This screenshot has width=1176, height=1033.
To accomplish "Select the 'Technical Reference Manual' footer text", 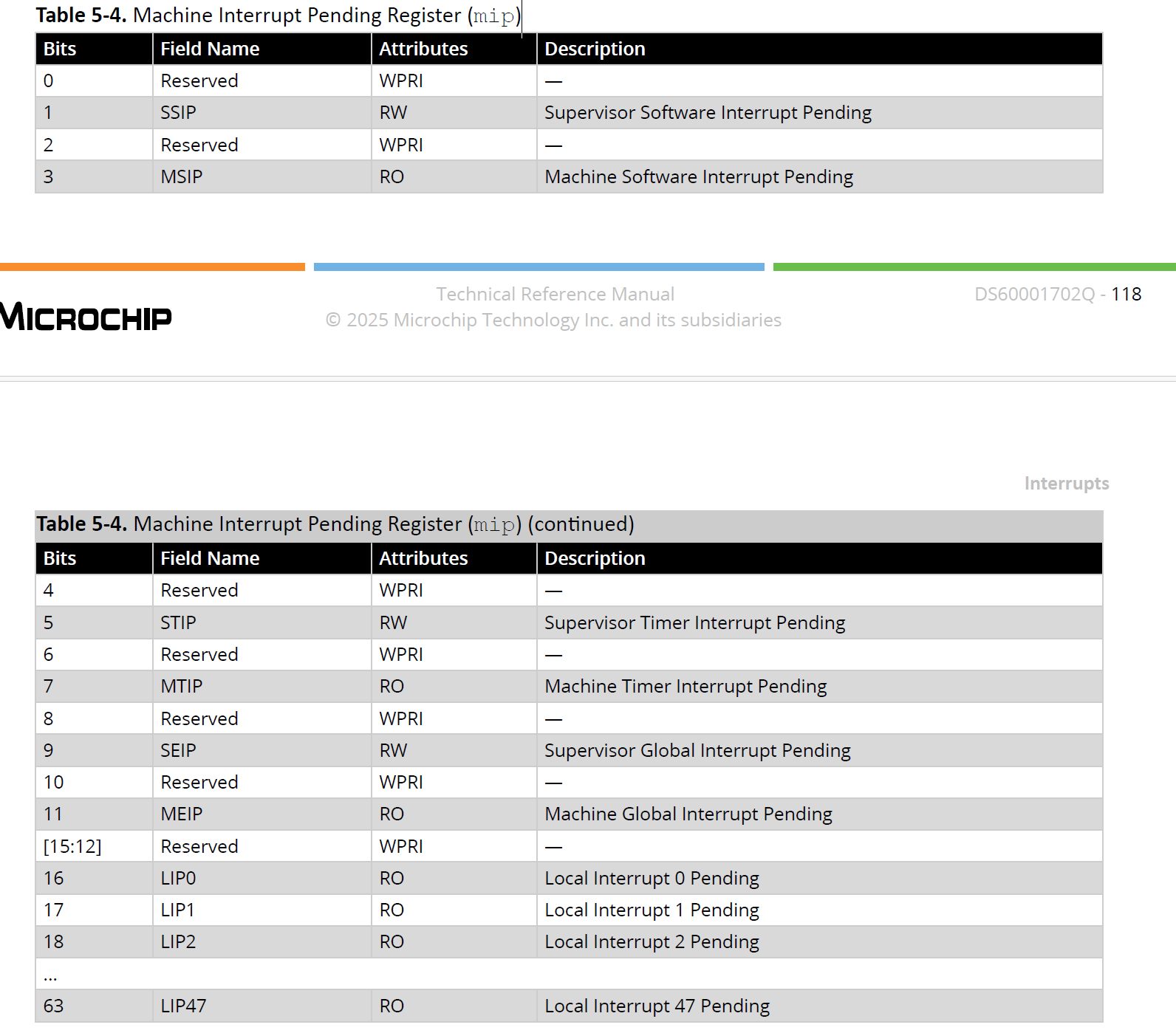I will click(x=555, y=294).
